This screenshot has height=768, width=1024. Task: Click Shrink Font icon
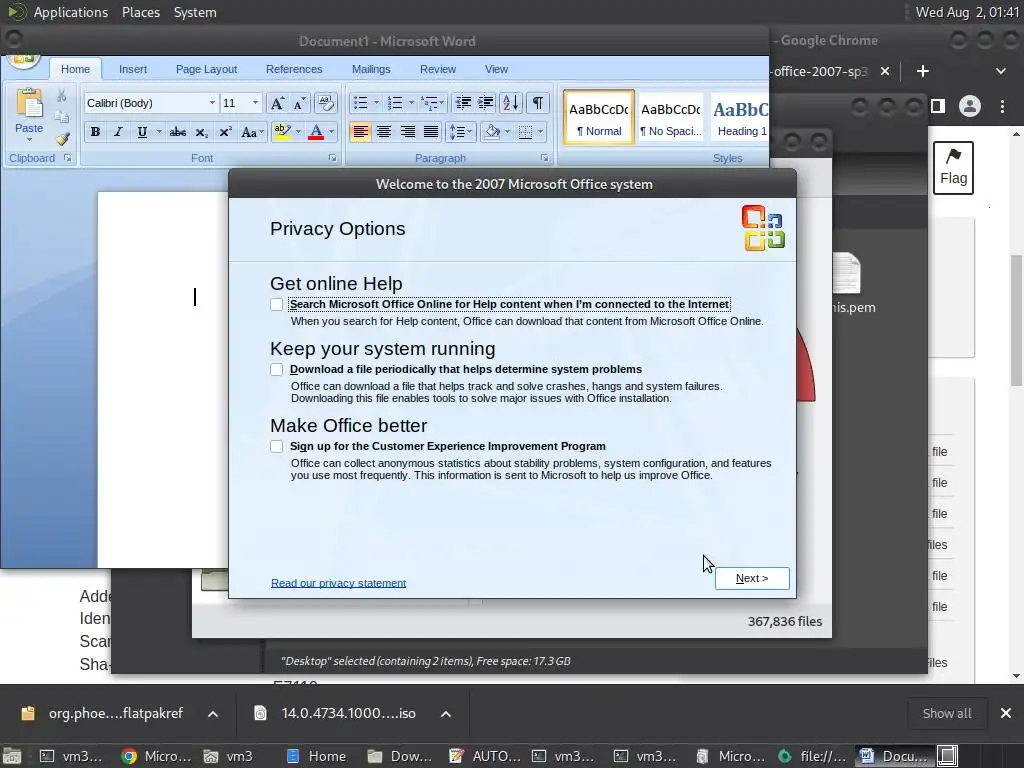coord(299,103)
